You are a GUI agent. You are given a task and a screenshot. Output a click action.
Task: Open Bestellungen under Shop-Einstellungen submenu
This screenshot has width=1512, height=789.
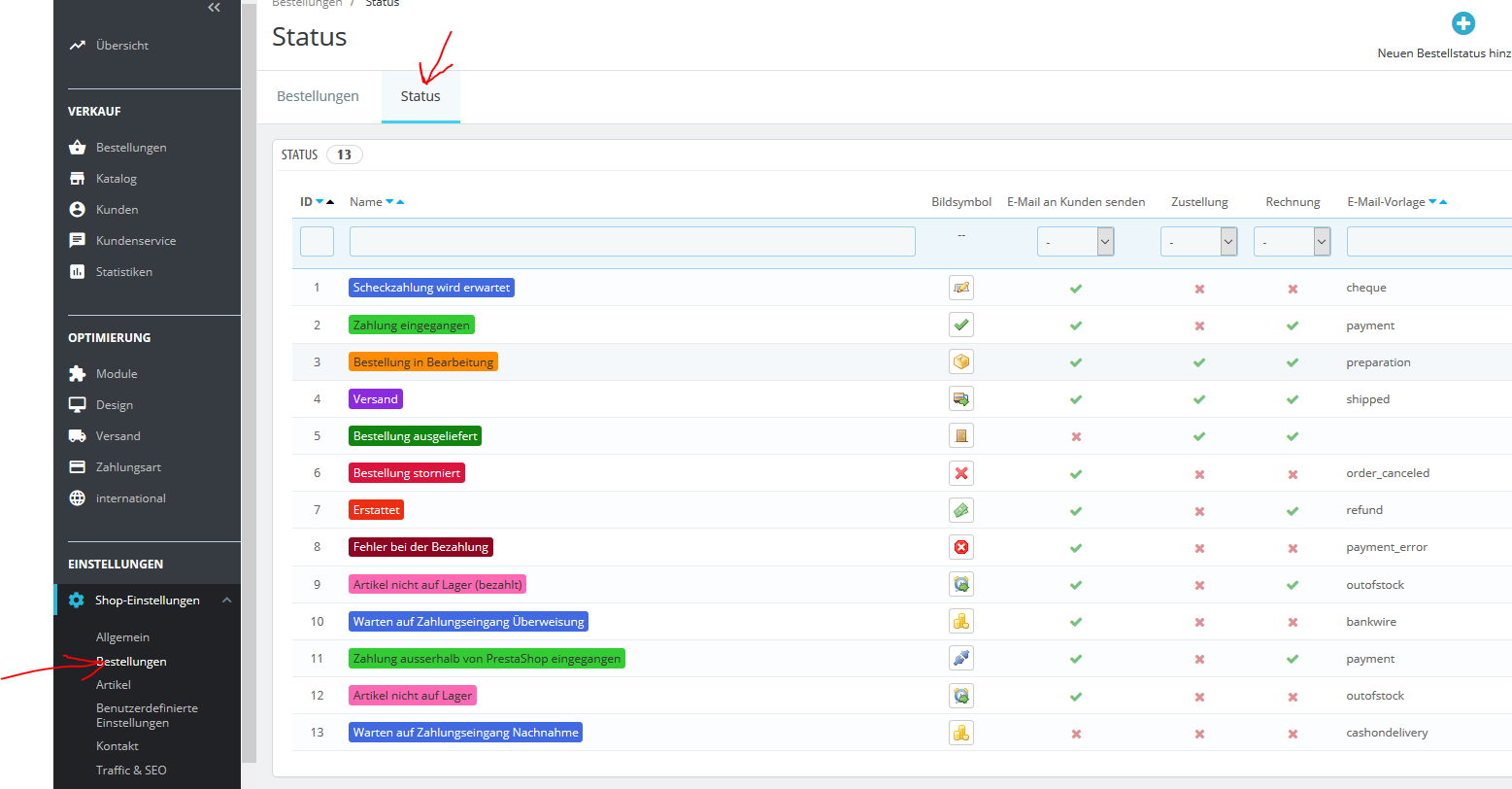(131, 662)
